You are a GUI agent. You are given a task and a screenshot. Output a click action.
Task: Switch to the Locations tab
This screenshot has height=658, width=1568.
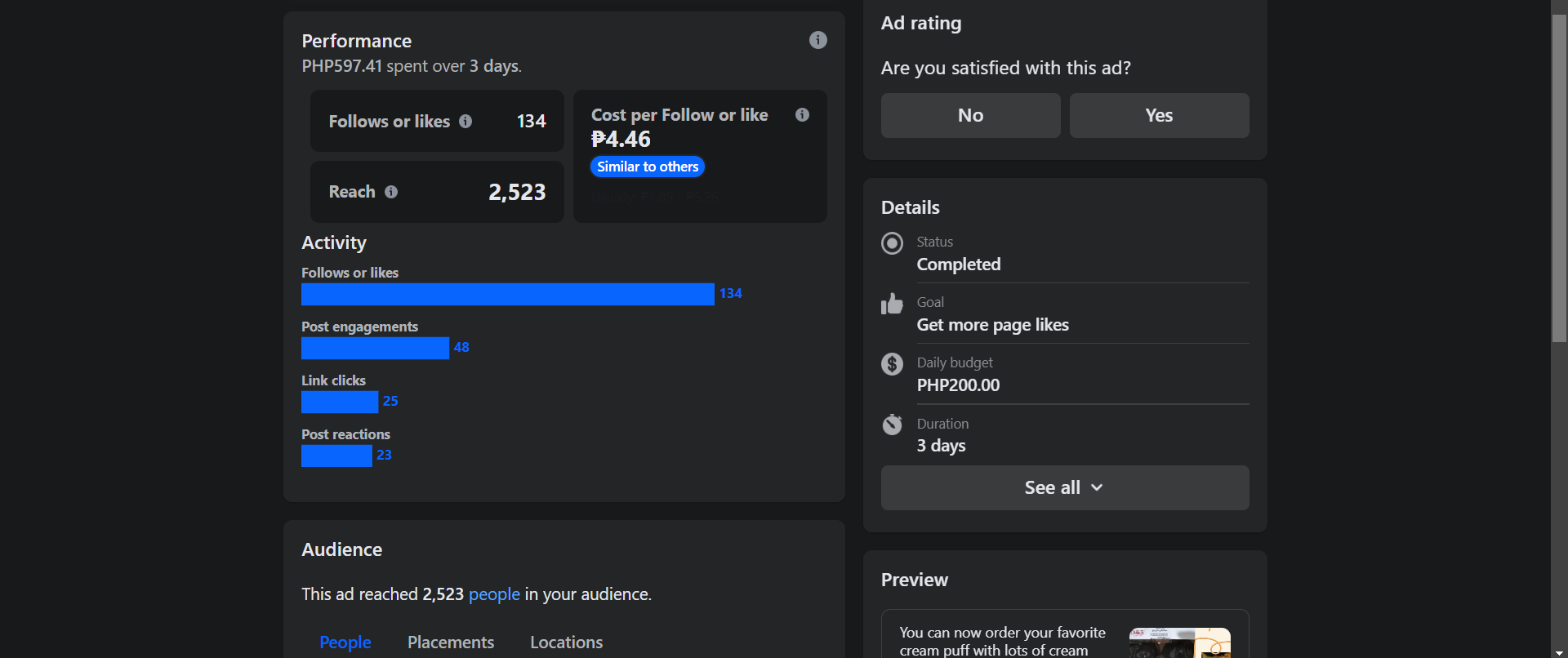click(x=566, y=642)
